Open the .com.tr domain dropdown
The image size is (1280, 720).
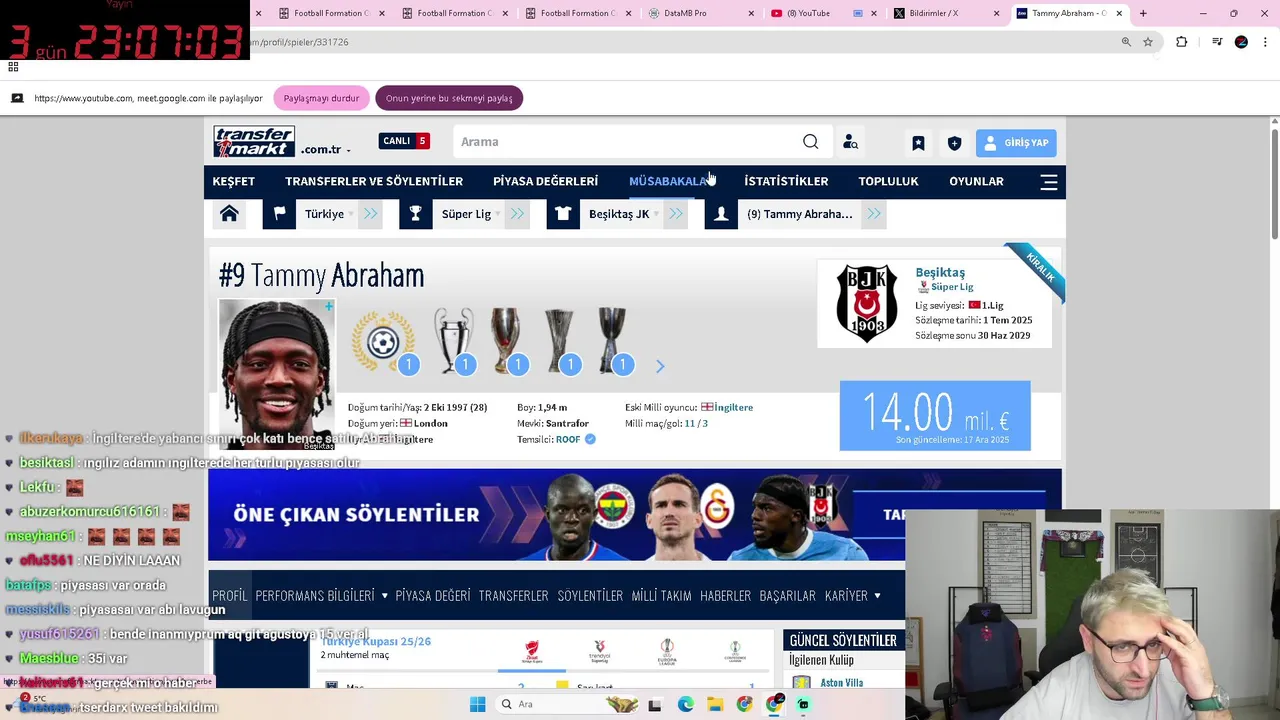pyautogui.click(x=325, y=150)
